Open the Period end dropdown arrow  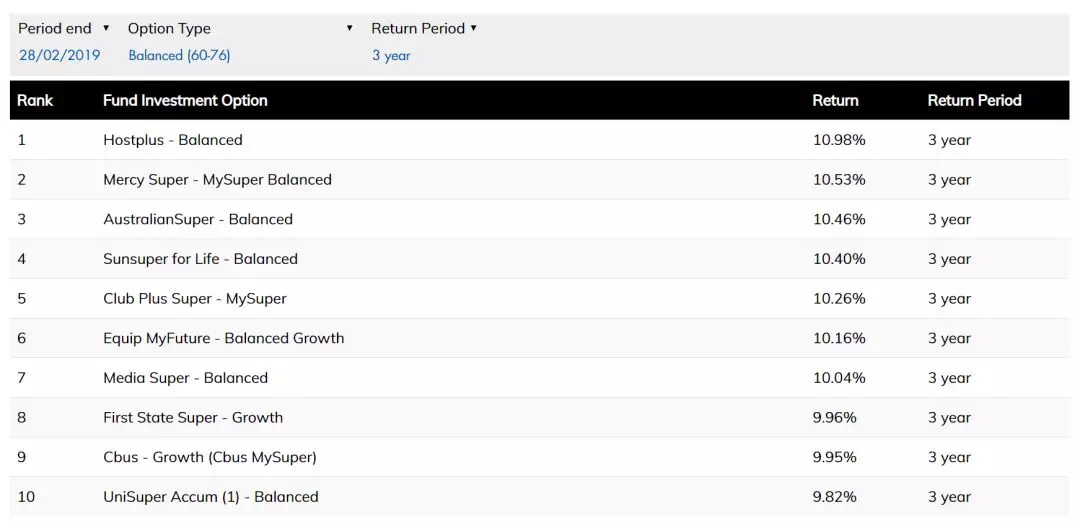pyautogui.click(x=106, y=28)
